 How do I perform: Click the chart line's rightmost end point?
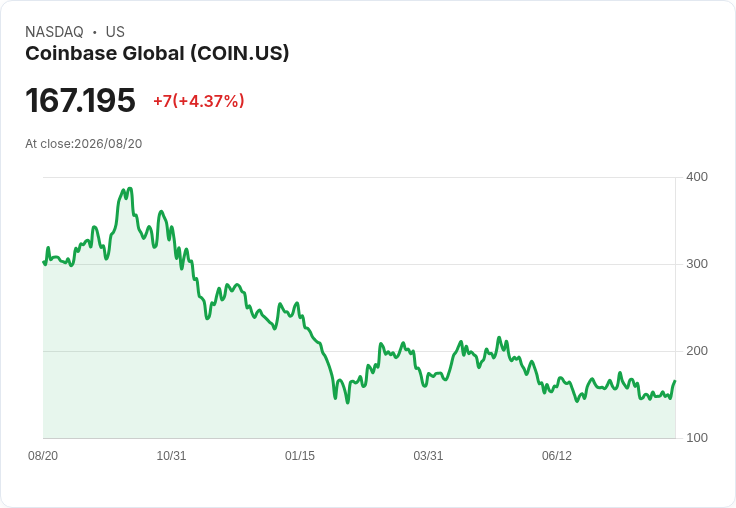(x=675, y=381)
